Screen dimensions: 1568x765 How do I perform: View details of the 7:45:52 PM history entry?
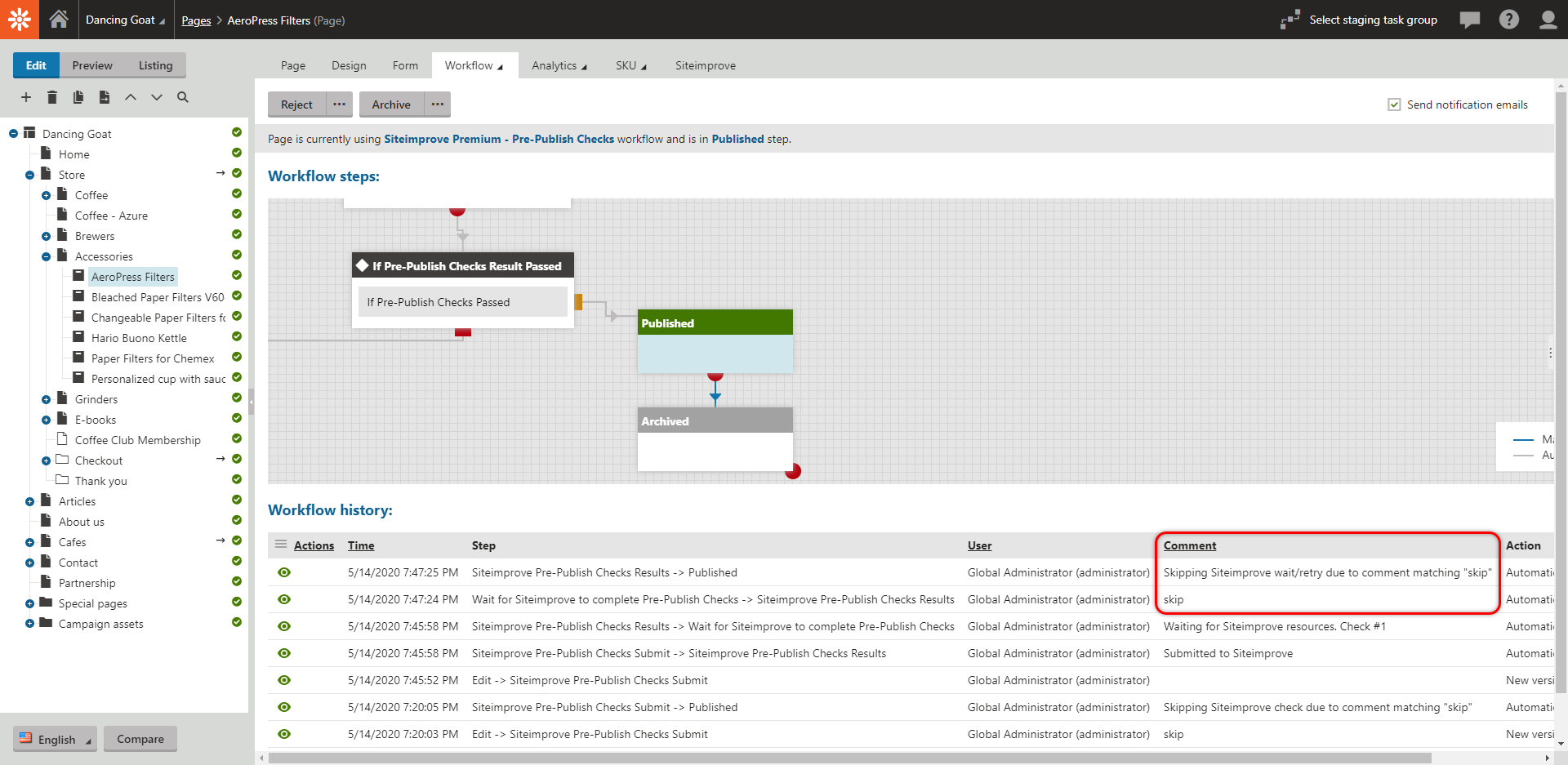tap(284, 680)
